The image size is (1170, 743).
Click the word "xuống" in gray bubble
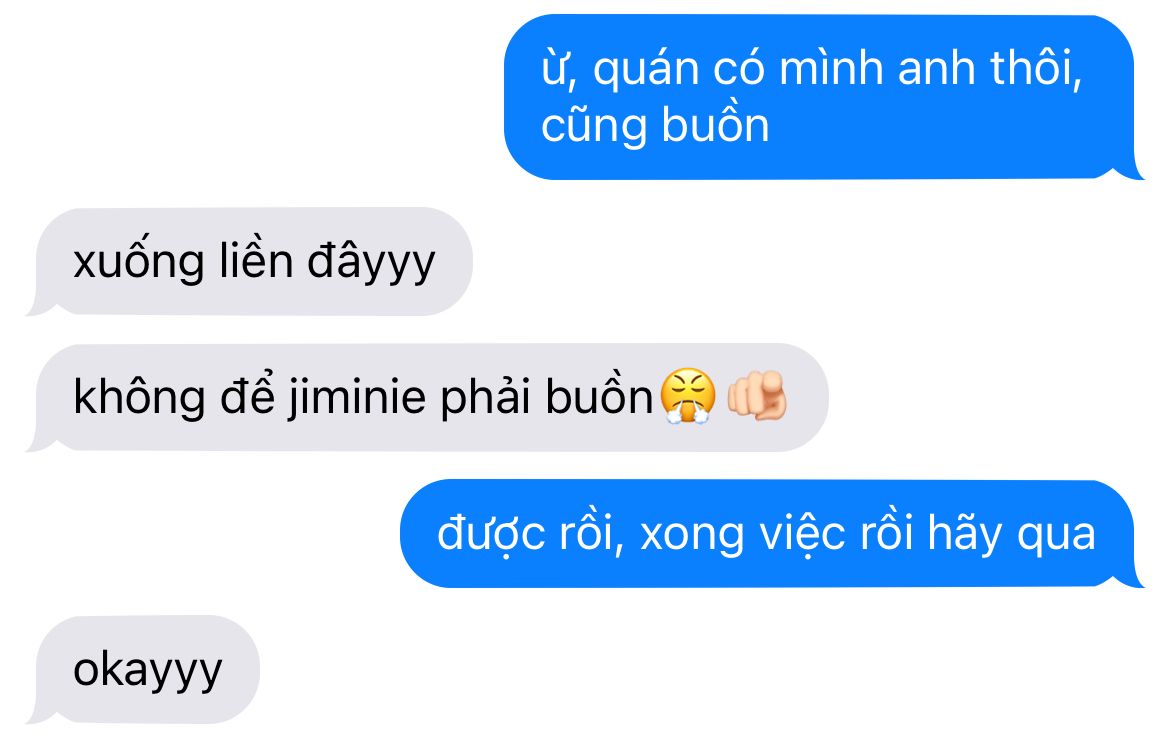[139, 263]
